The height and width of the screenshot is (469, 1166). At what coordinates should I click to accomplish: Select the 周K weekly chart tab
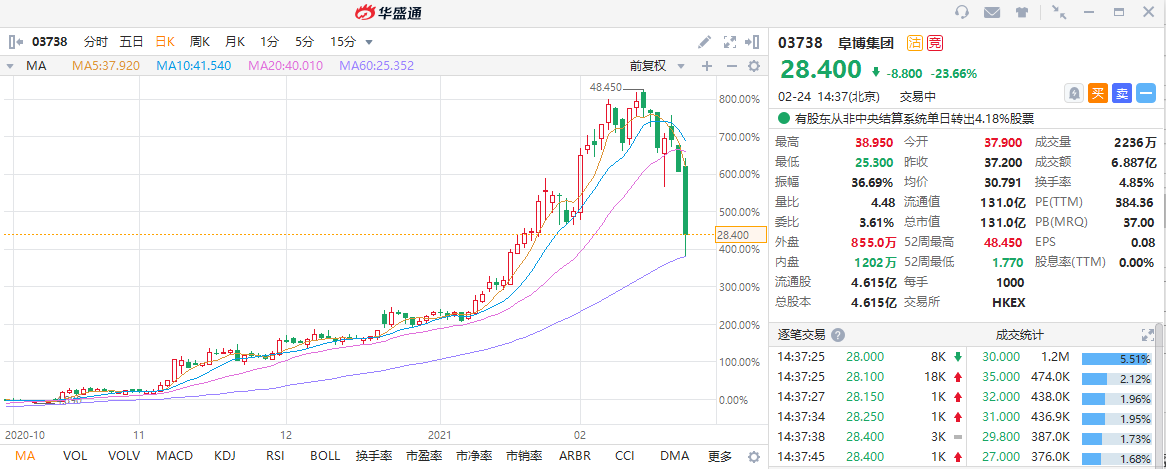(200, 42)
